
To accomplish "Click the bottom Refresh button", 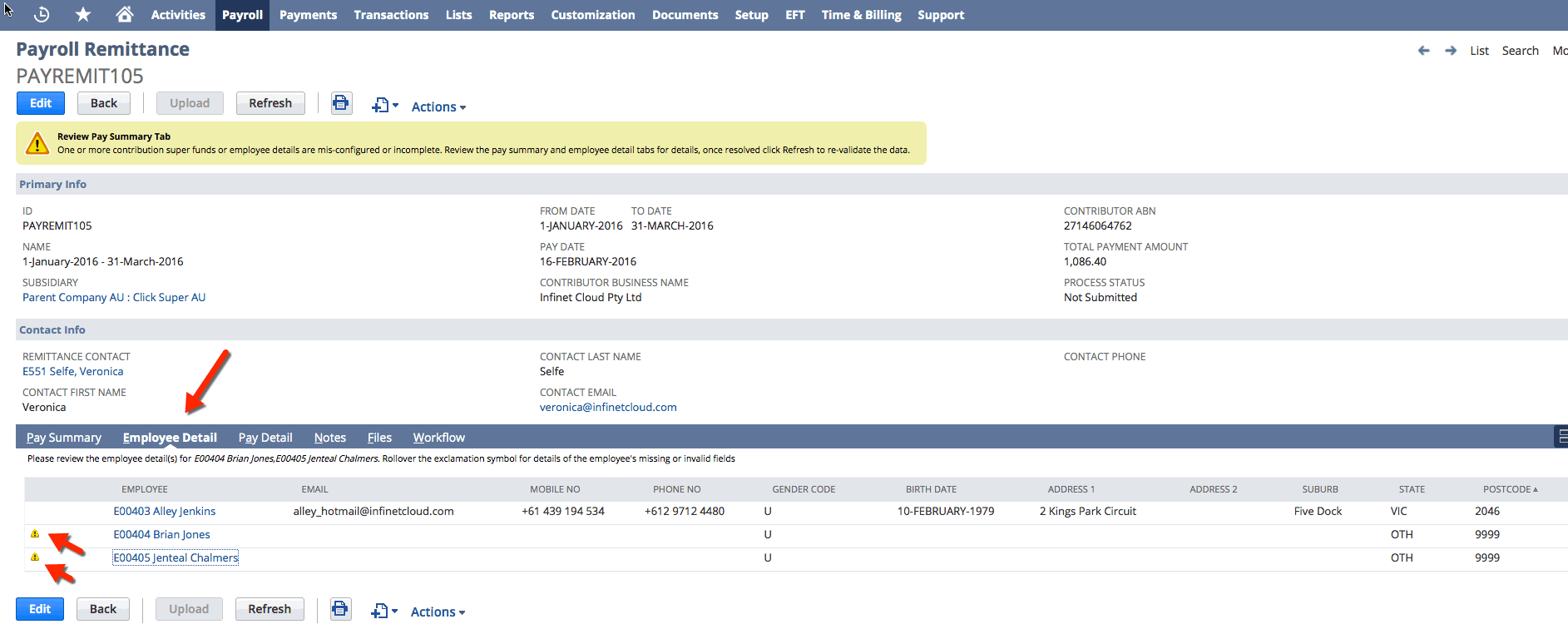I will [x=270, y=609].
